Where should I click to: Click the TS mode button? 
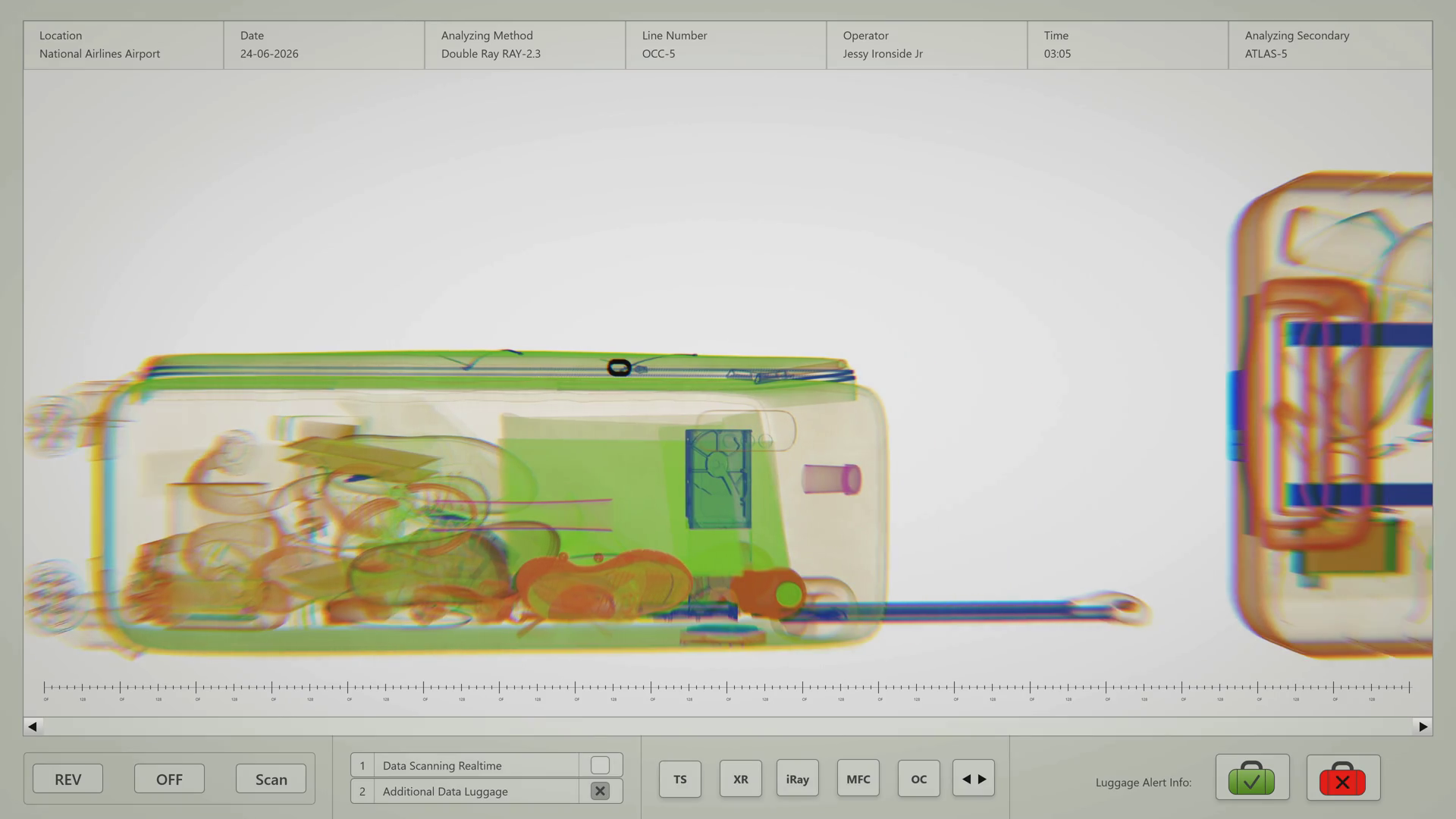tap(679, 779)
